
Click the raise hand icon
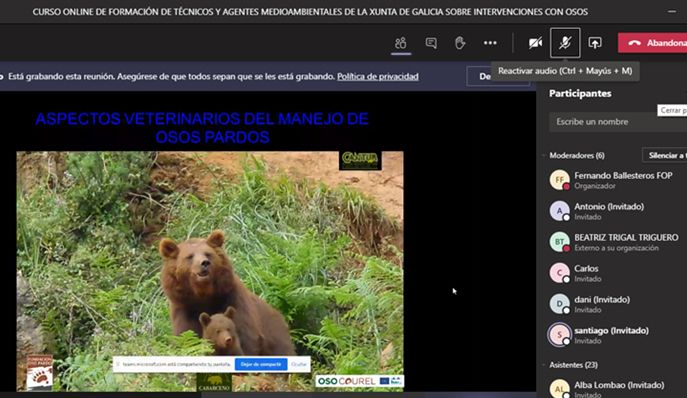pos(460,43)
